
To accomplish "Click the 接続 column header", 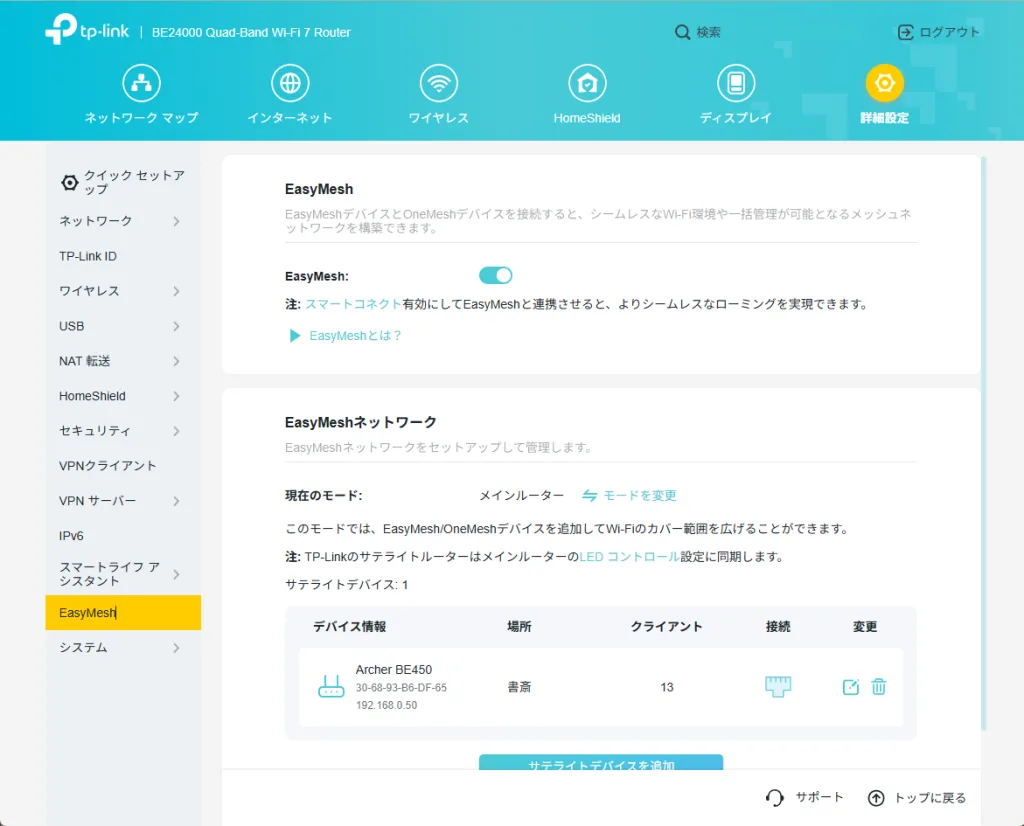I will pyautogui.click(x=778, y=627).
